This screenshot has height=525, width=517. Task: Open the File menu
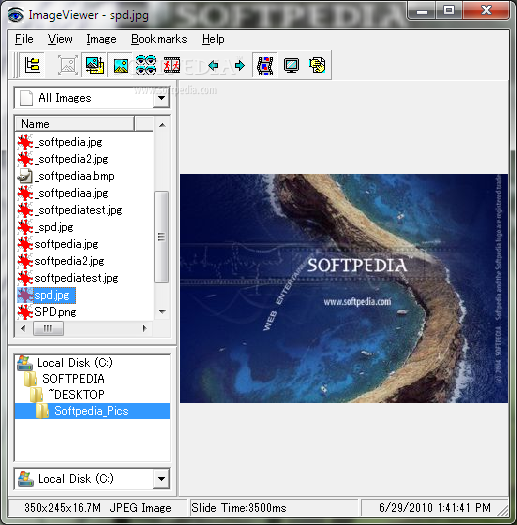click(24, 39)
